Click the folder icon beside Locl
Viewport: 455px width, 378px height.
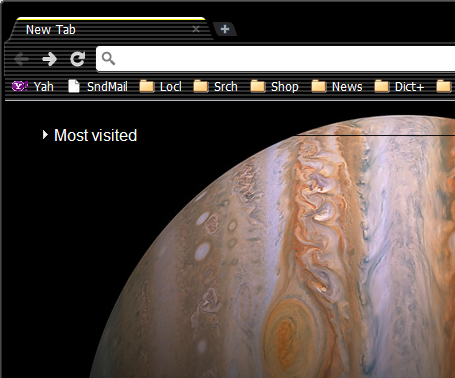[x=147, y=87]
